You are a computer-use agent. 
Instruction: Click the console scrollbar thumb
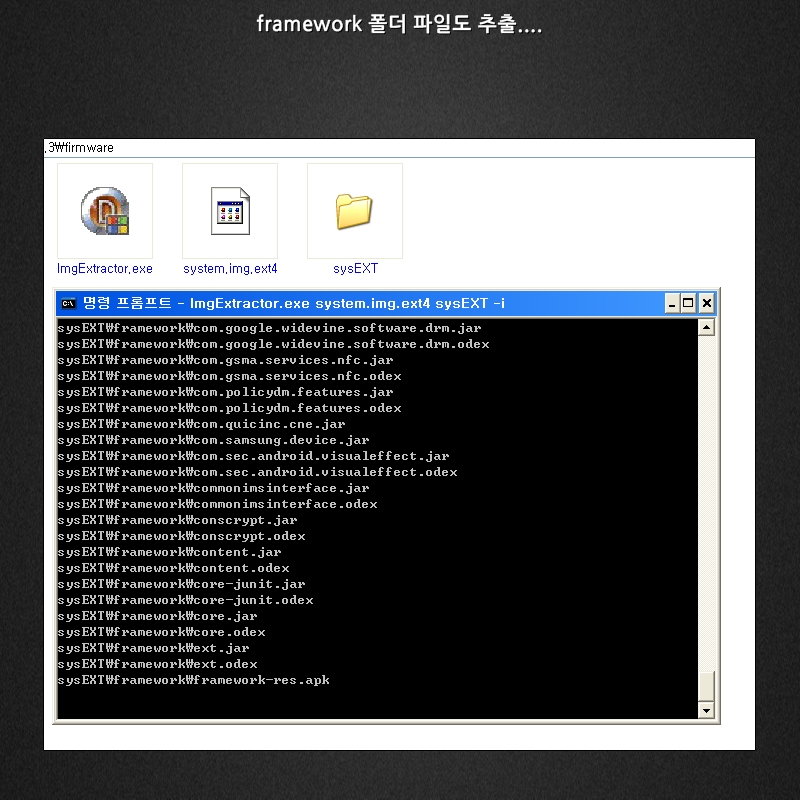tap(706, 686)
